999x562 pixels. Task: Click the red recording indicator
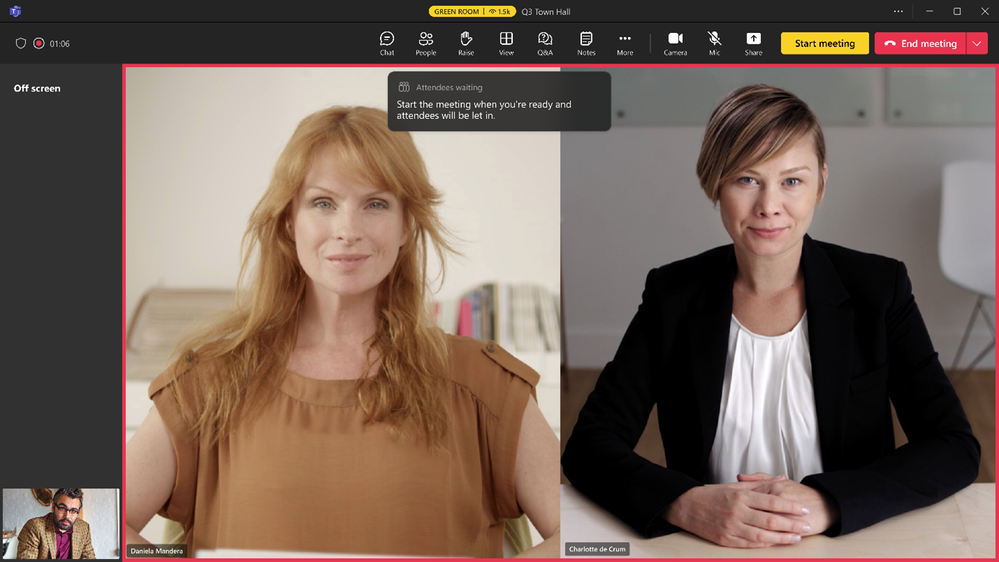[x=39, y=43]
